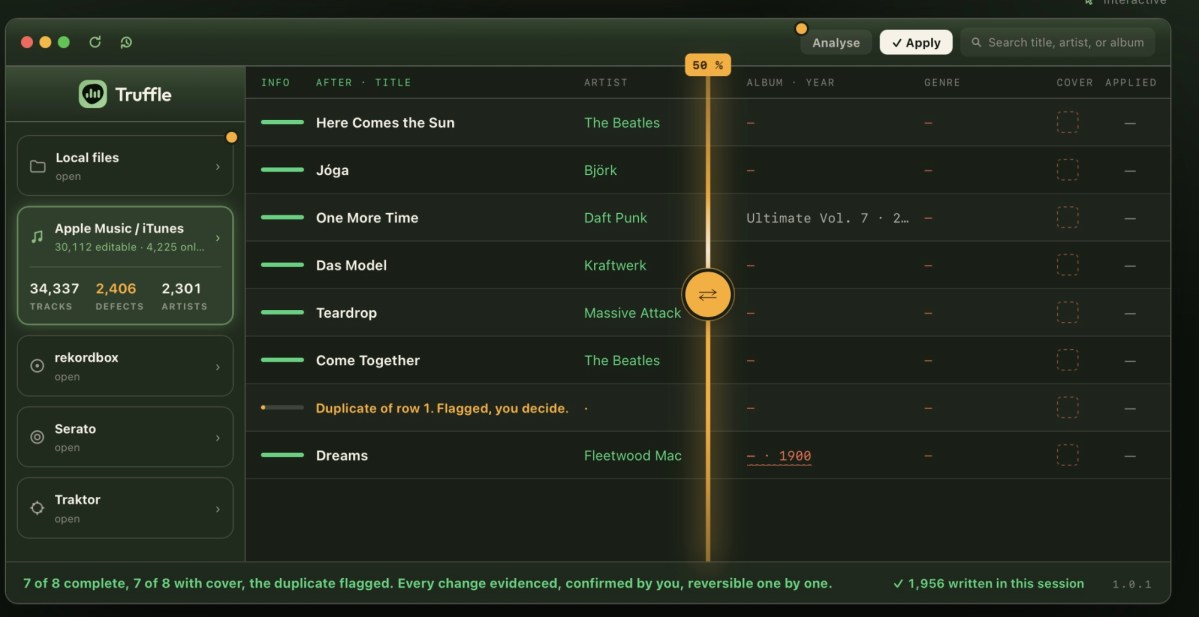
Task: Click the Björk artist name
Action: 600,170
